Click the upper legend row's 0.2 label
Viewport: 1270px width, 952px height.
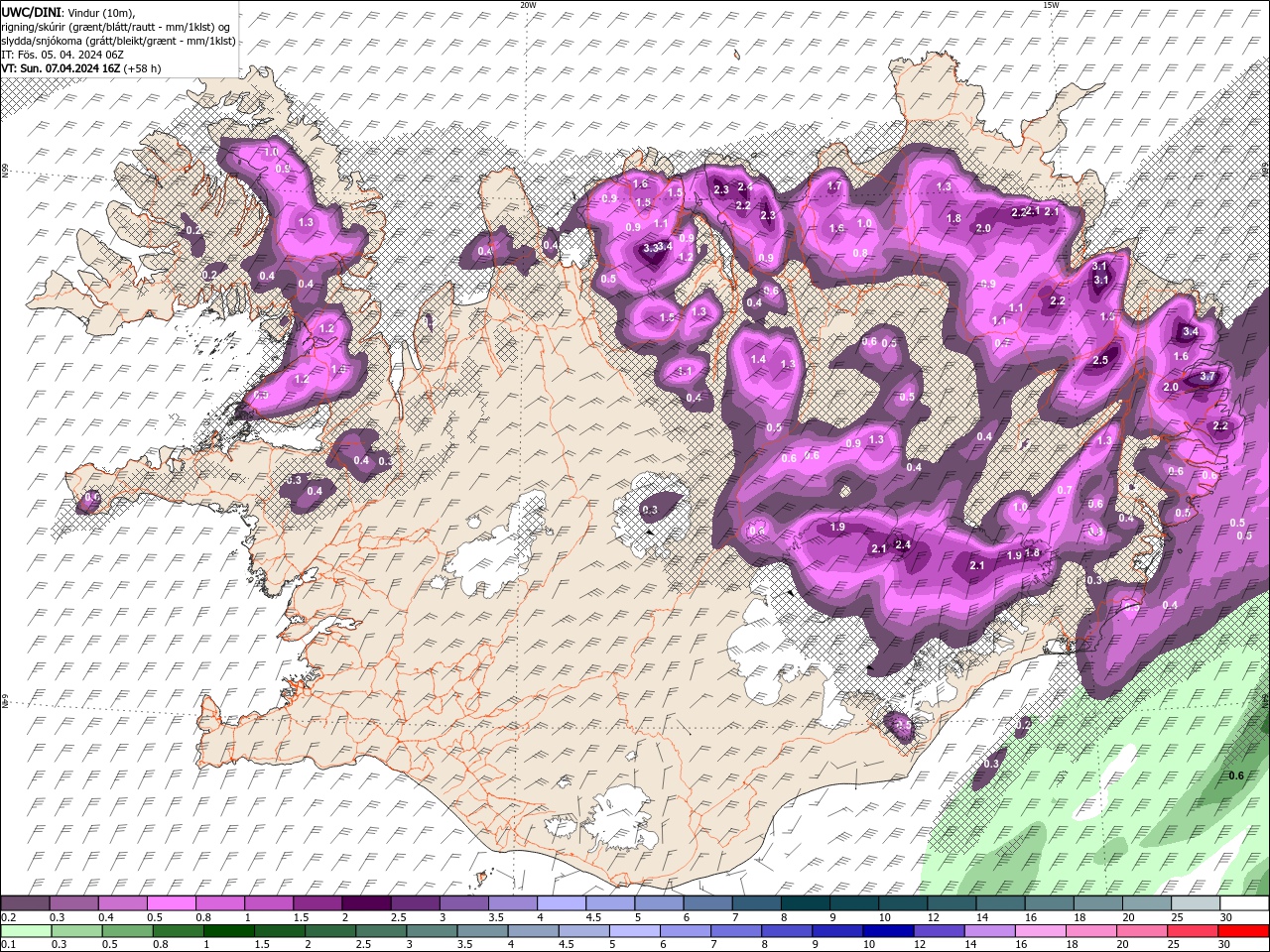(x=10, y=918)
